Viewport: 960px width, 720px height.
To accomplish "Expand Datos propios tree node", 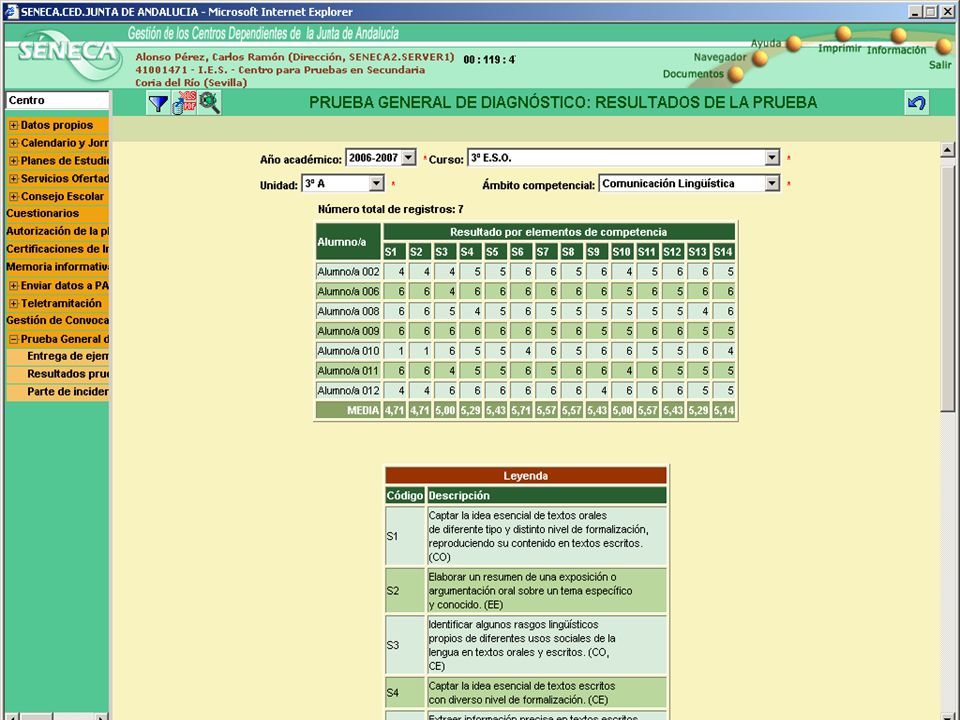I will point(13,126).
